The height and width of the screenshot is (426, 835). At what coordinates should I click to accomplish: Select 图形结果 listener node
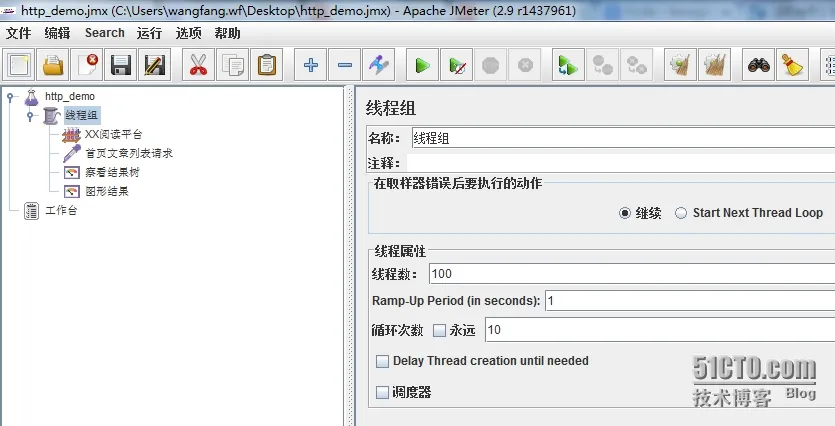pyautogui.click(x=107, y=191)
